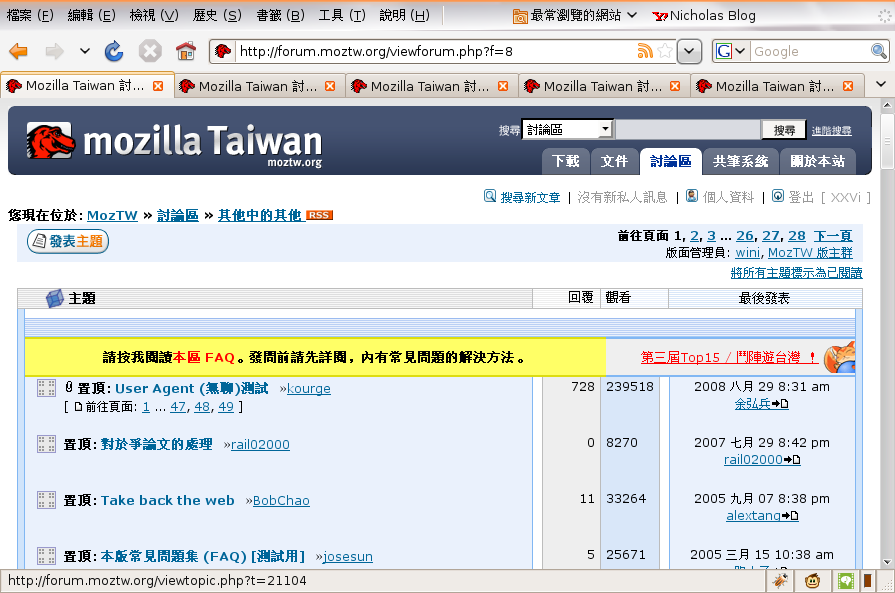
Task: Click the RSS feed icon in the address bar
Action: point(646,51)
